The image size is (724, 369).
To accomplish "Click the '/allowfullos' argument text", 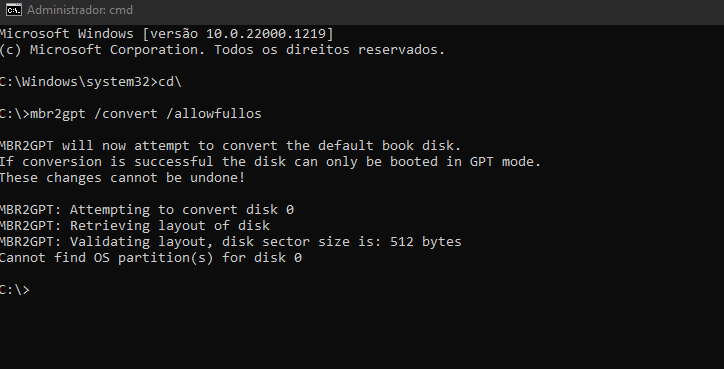I will pyautogui.click(x=214, y=114).
